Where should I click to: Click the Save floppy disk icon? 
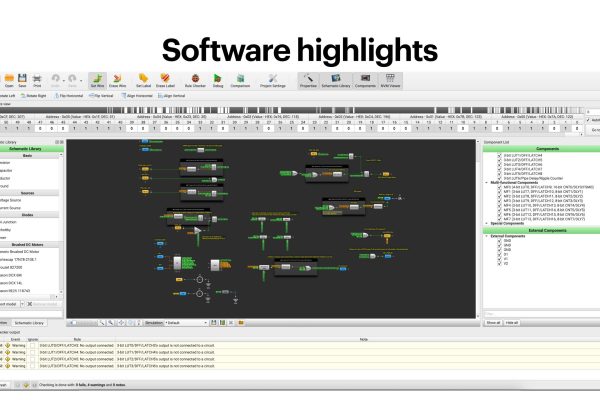(22, 80)
